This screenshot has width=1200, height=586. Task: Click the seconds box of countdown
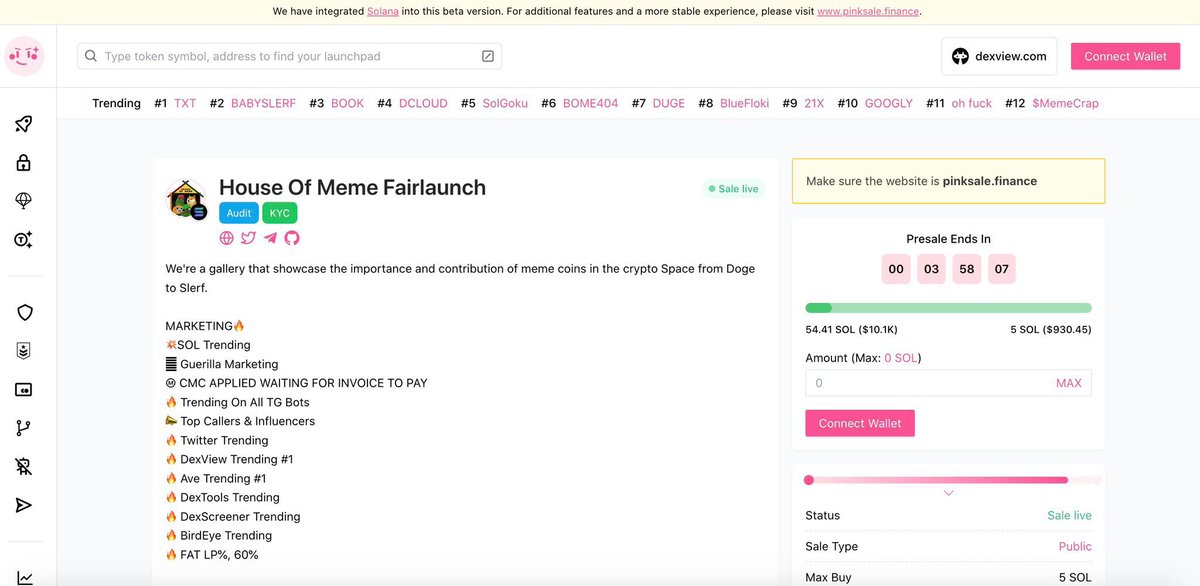click(1001, 269)
